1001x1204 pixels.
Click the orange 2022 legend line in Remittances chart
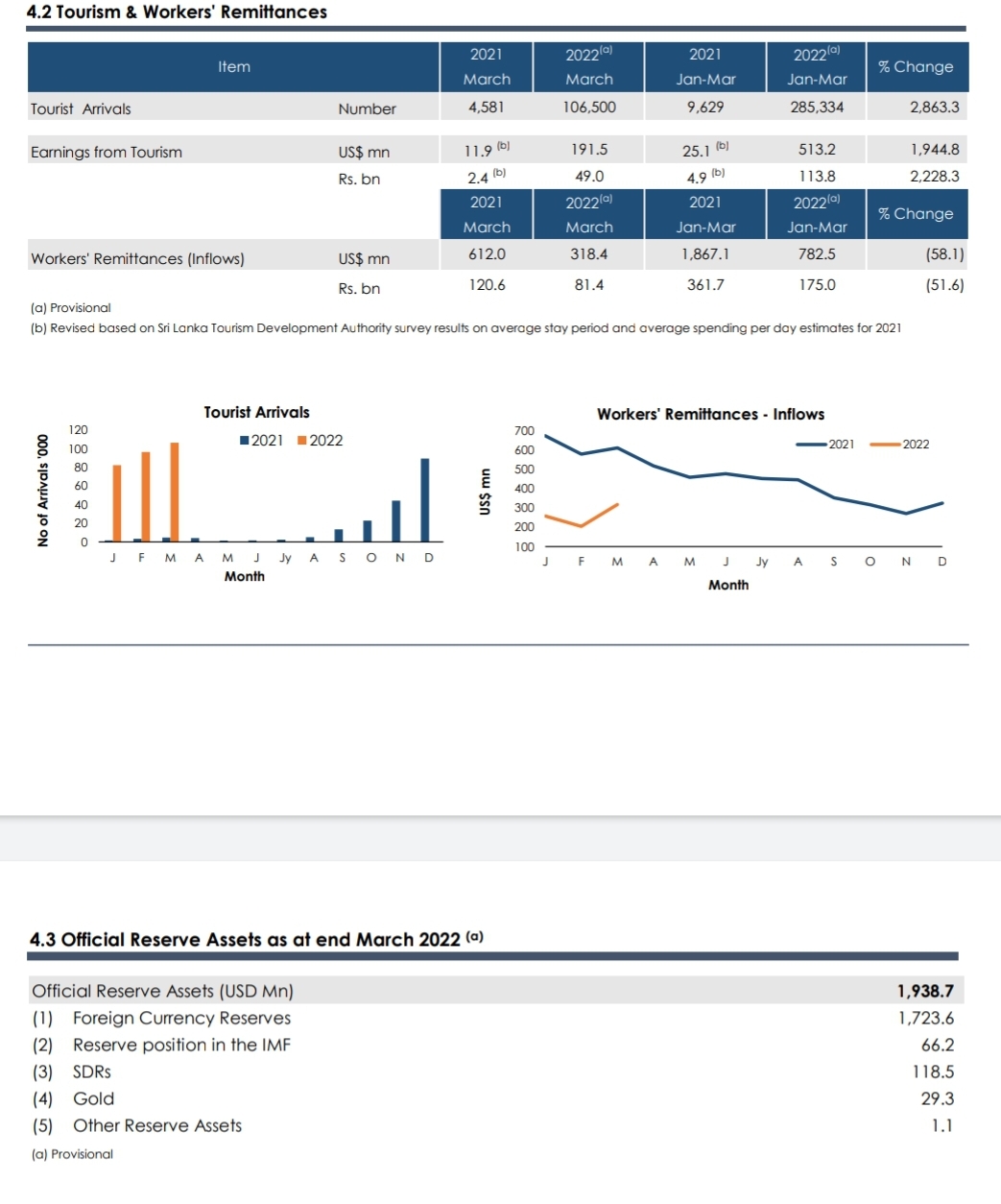coord(885,444)
